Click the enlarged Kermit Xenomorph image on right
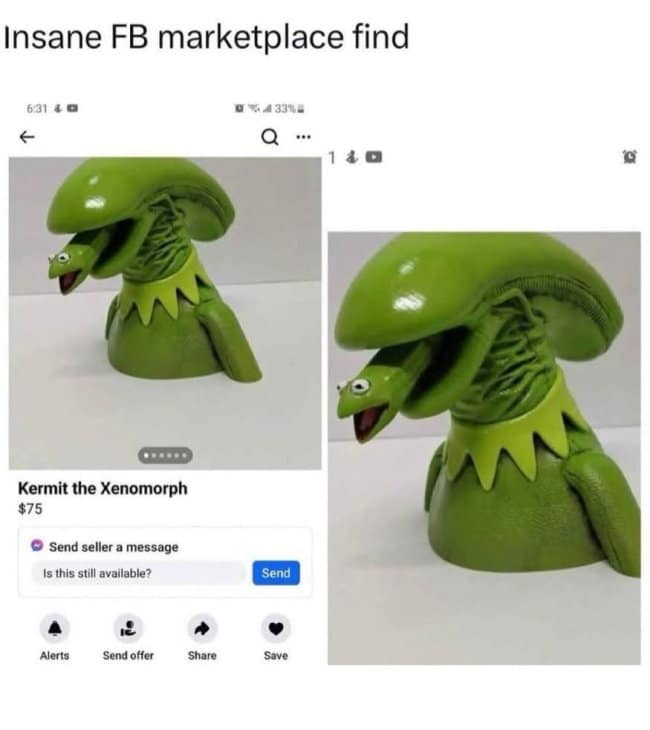 coord(484,448)
